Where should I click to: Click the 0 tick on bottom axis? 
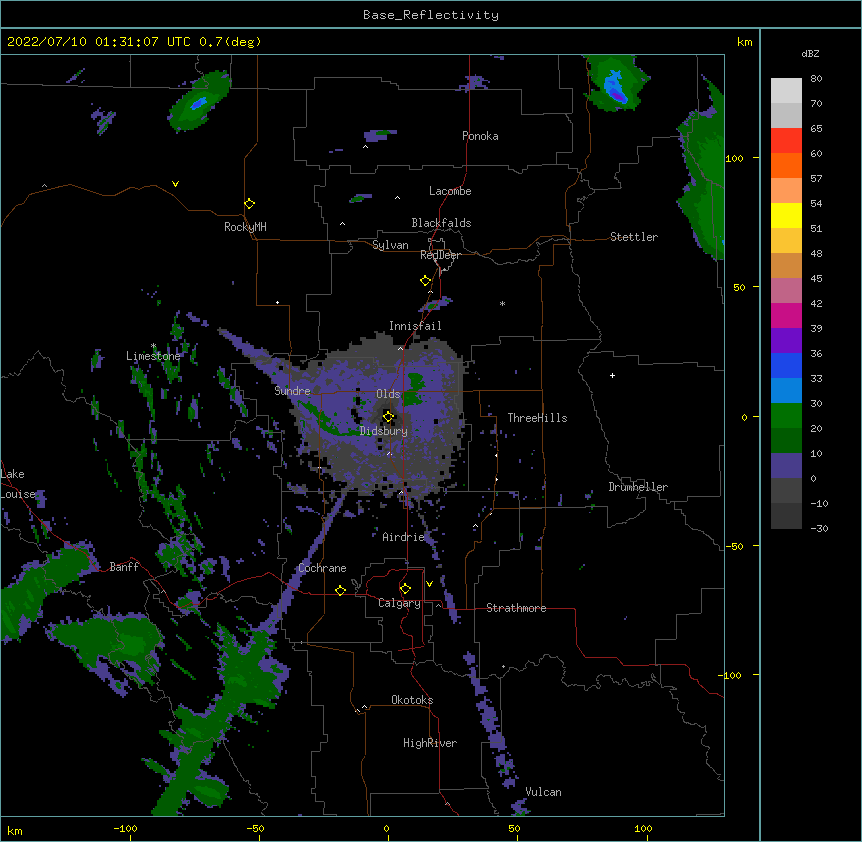click(386, 828)
